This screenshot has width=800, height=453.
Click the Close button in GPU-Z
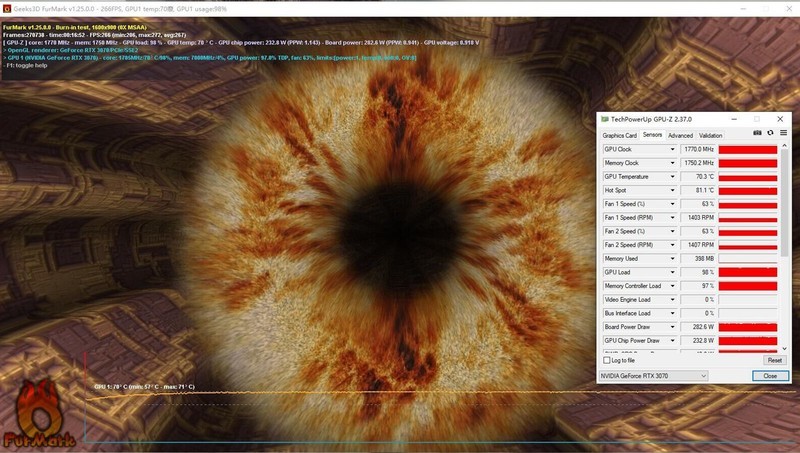coord(769,376)
